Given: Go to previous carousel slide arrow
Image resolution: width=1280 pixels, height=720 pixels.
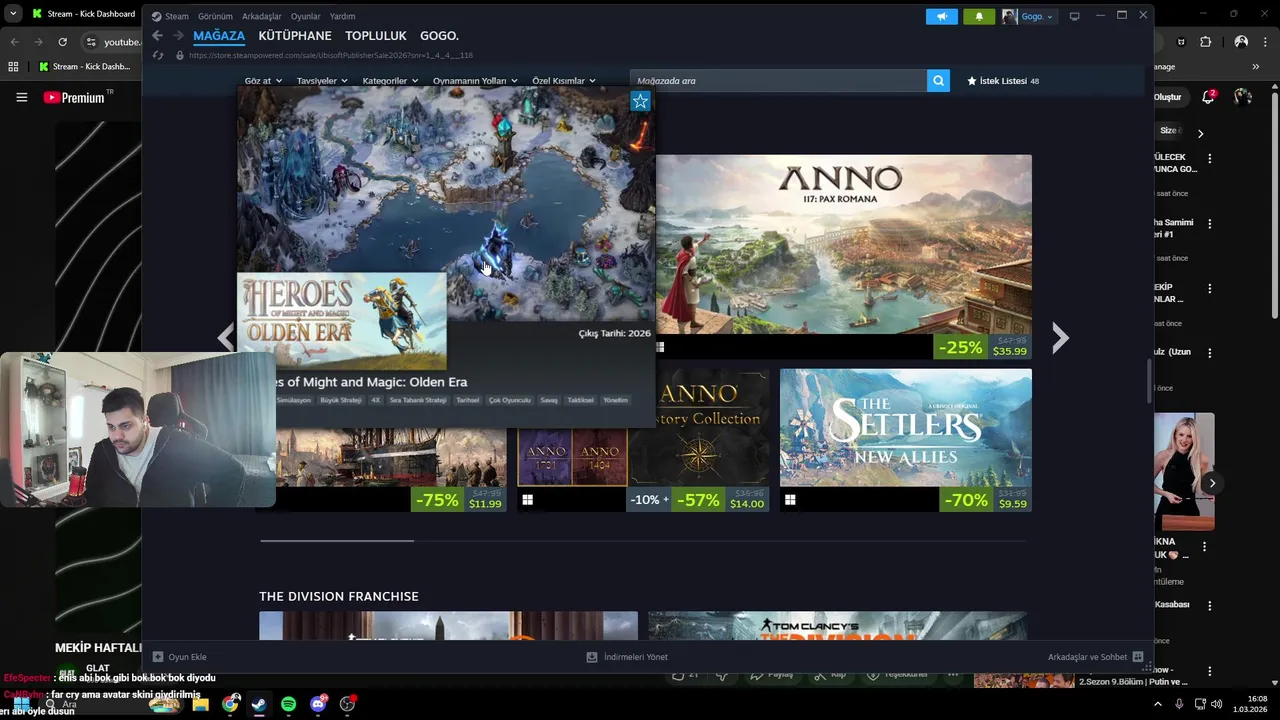Looking at the screenshot, I should (x=226, y=338).
